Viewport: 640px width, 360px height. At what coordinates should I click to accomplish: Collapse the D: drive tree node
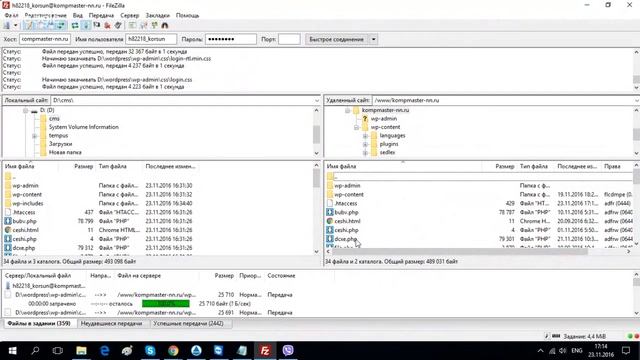point(25,110)
